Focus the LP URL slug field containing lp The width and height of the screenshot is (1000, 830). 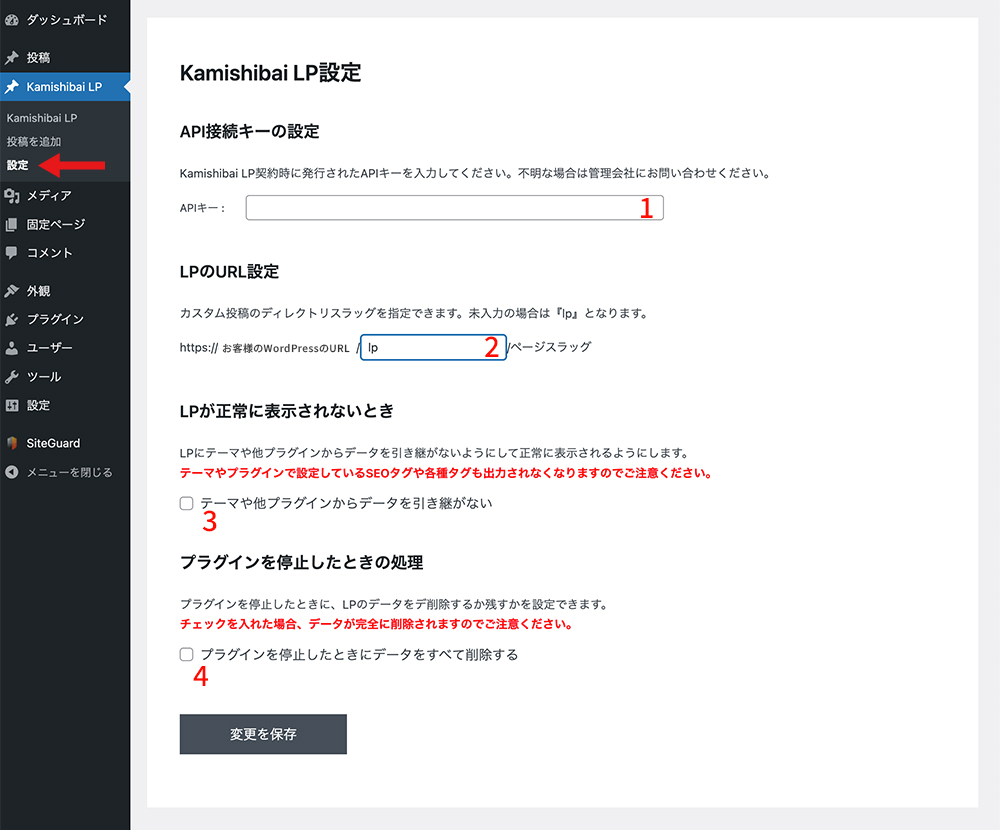(434, 348)
